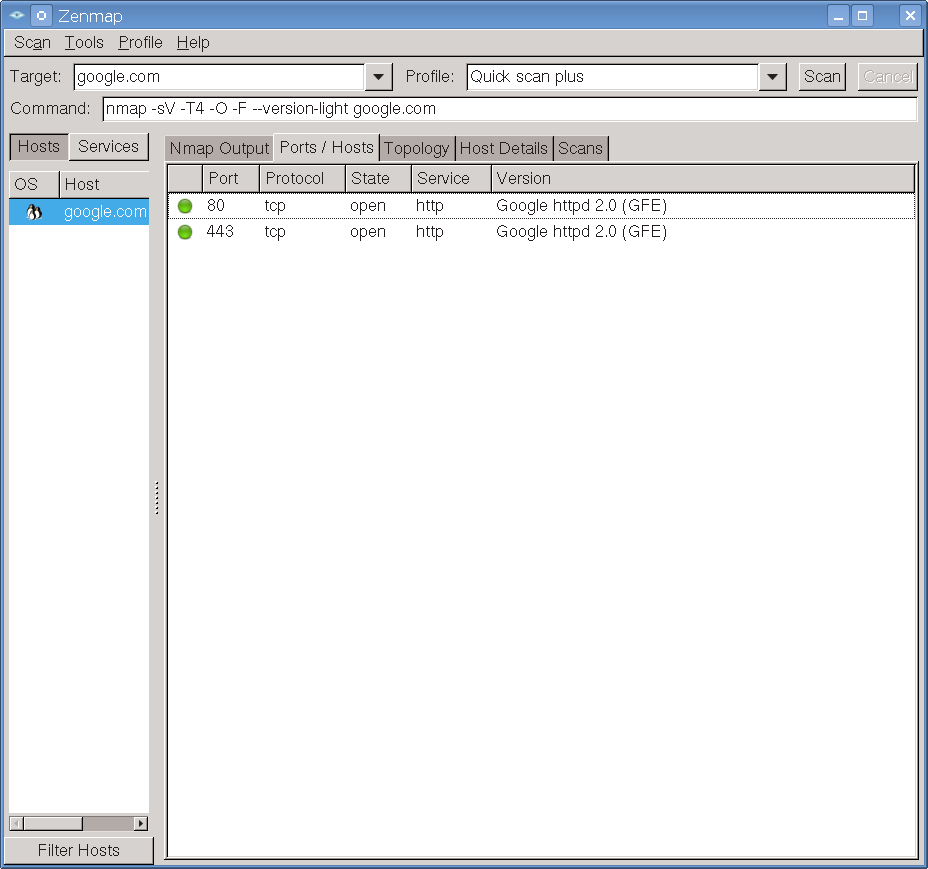Viewport: 928px width, 869px height.
Task: Click Google httpd version cell for port 80
Action: pyautogui.click(x=582, y=206)
